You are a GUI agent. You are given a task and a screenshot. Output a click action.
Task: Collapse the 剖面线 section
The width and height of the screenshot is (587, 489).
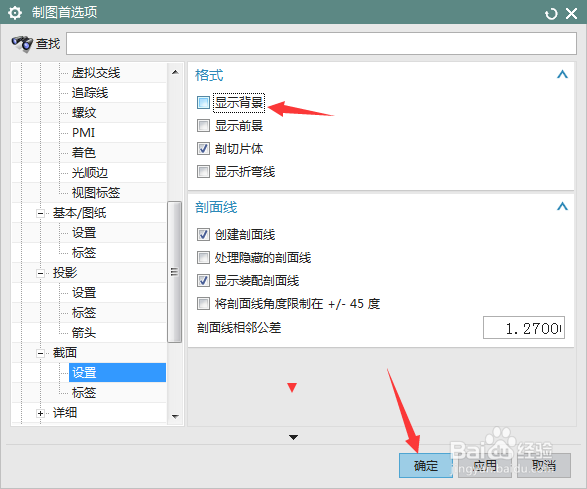click(562, 206)
